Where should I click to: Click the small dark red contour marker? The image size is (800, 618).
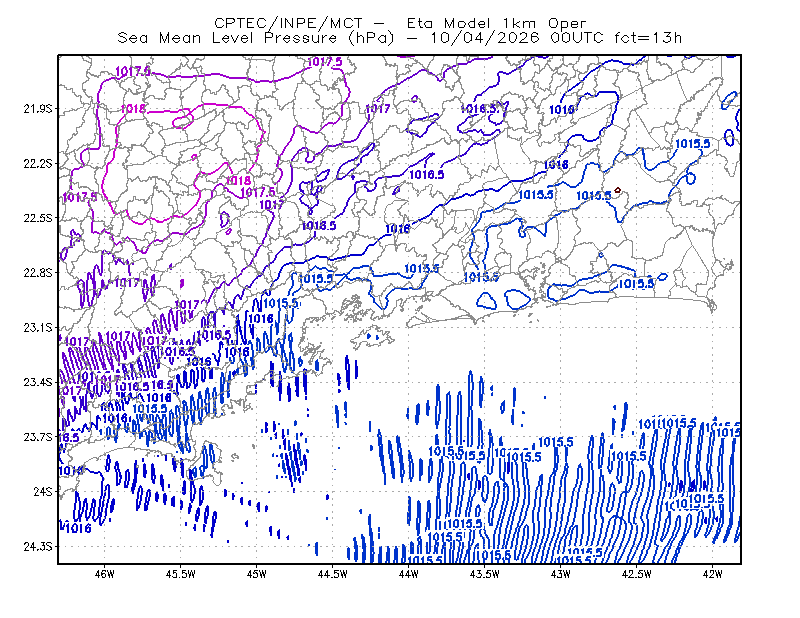618,190
